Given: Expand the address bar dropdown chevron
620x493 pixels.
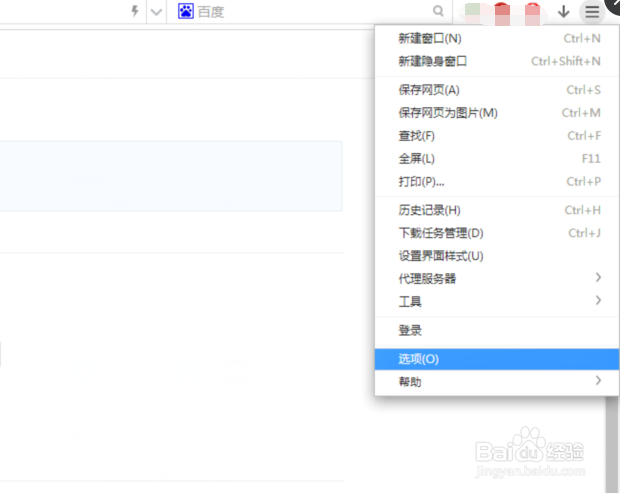Looking at the screenshot, I should tap(156, 12).
